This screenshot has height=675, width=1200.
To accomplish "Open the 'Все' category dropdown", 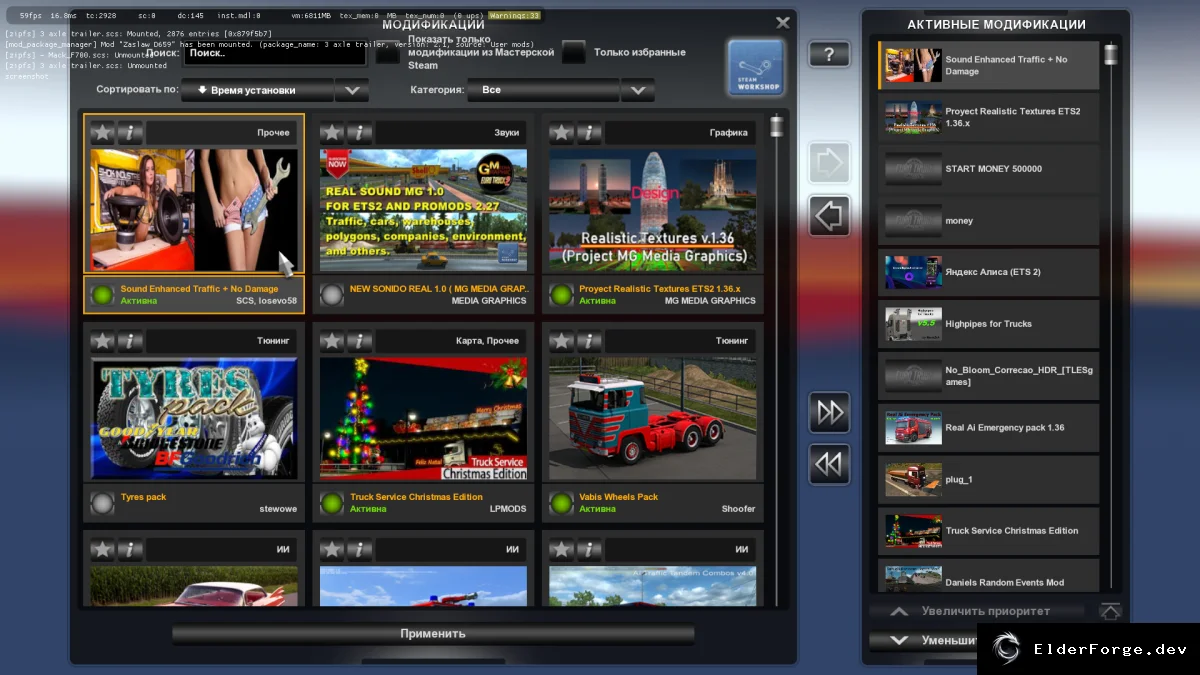I will point(563,90).
